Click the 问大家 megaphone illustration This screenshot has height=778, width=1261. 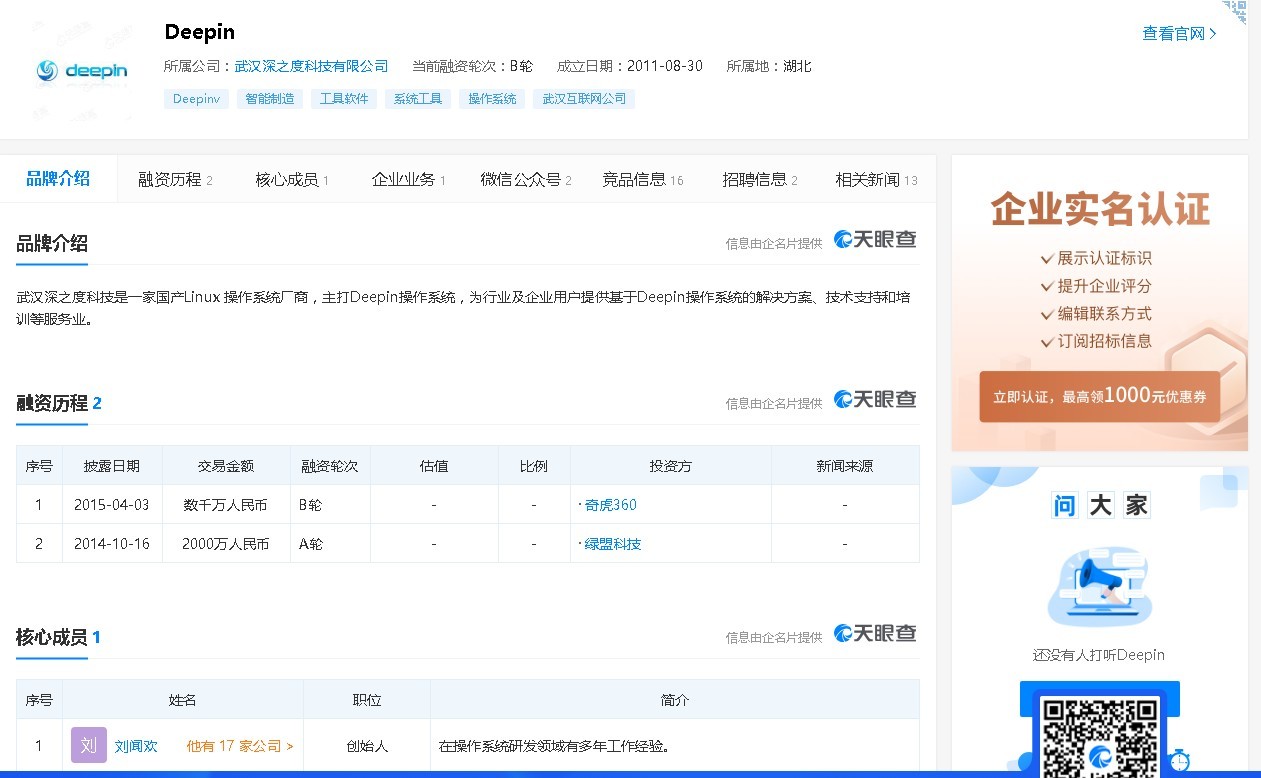pyautogui.click(x=1099, y=588)
